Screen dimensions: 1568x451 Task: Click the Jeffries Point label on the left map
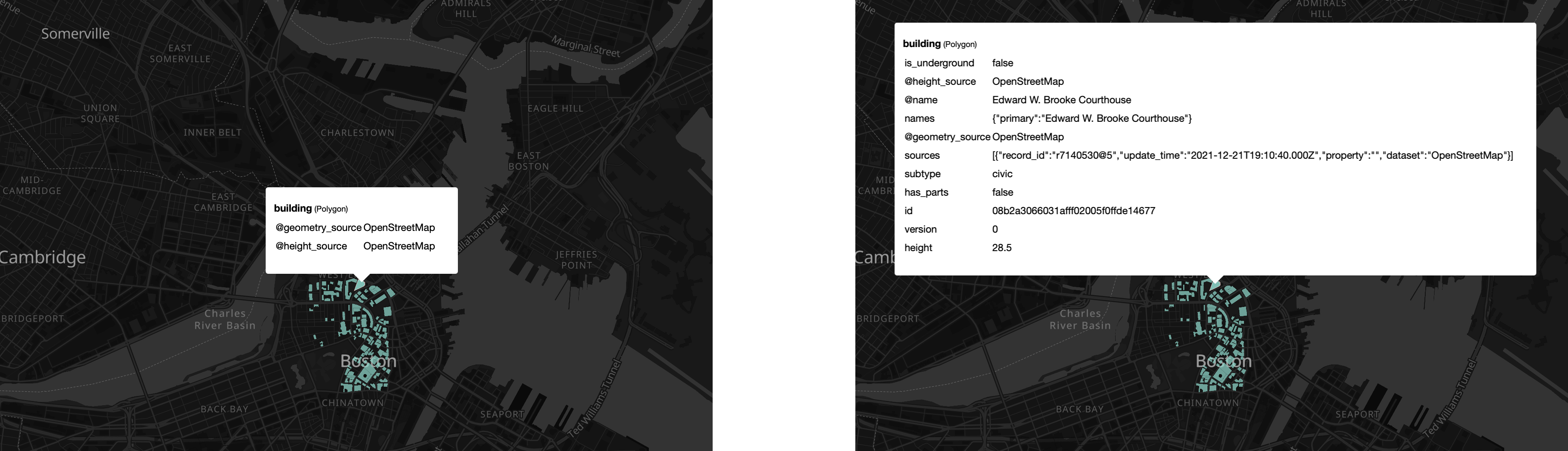click(x=576, y=260)
